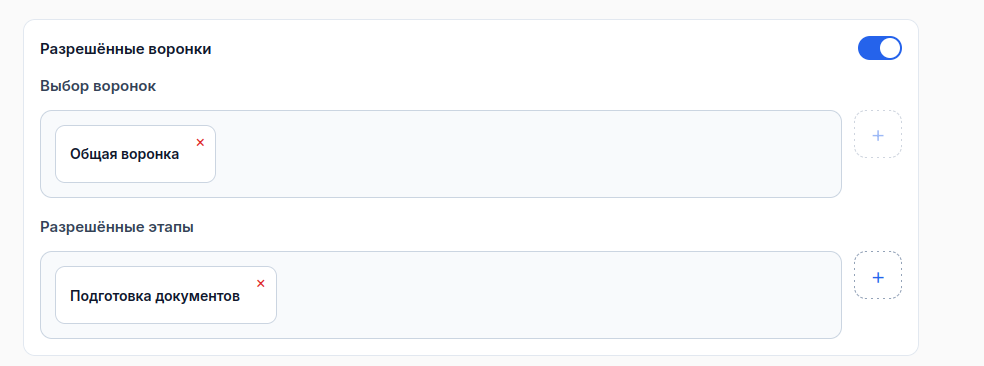This screenshot has height=366, width=984.
Task: Select the Общая воронка chip
Action: (136, 154)
